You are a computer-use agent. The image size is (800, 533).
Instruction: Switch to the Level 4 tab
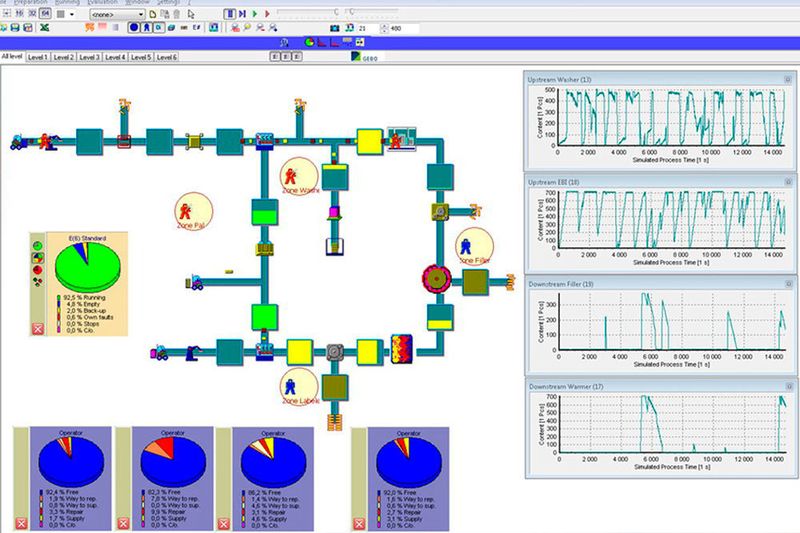(x=115, y=57)
